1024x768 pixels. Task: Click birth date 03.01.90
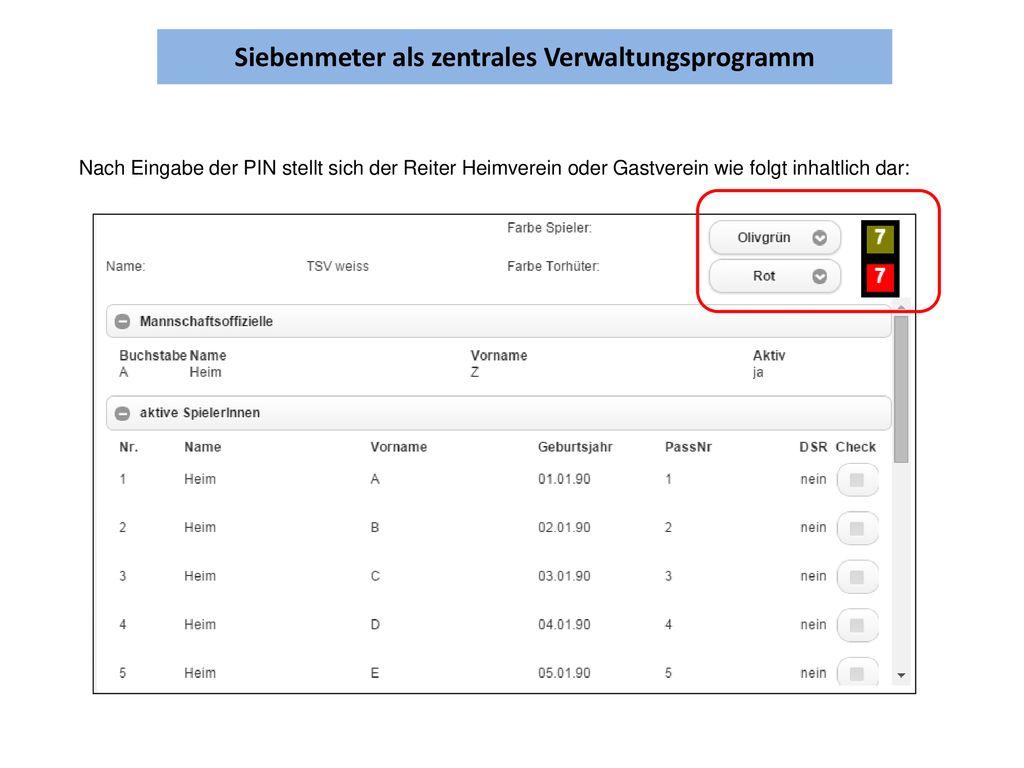point(564,577)
